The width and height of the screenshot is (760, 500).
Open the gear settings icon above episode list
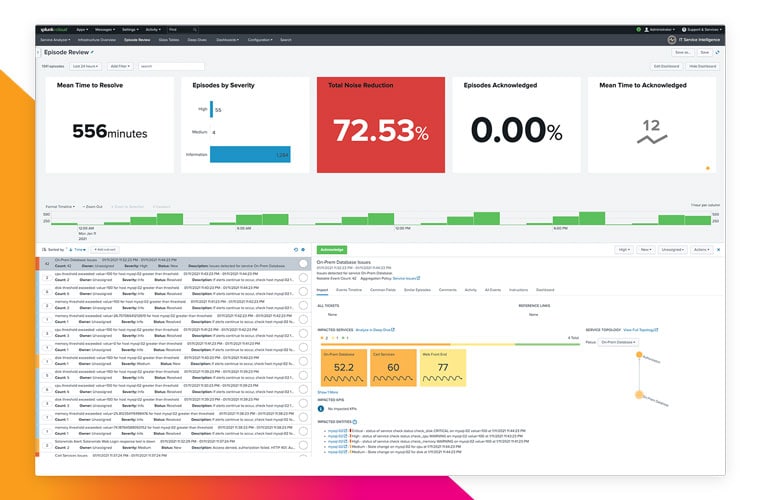(x=303, y=250)
